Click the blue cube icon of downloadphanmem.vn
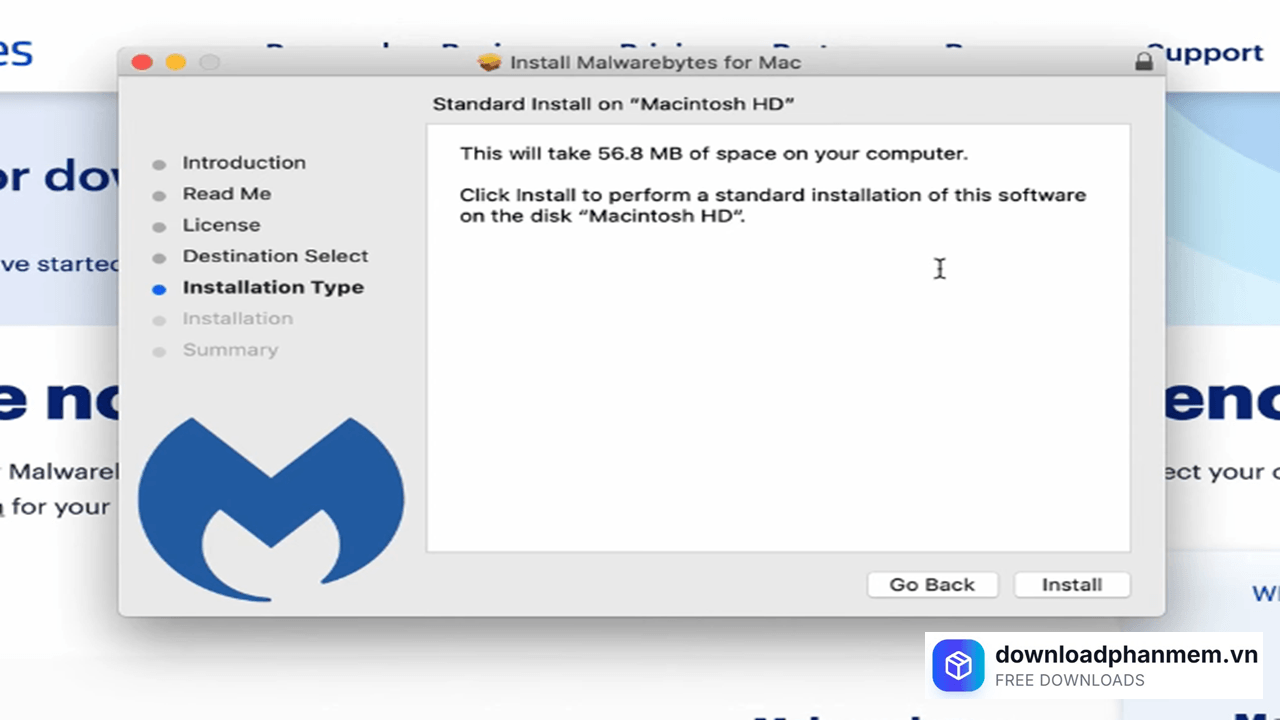1280x720 pixels. (958, 665)
